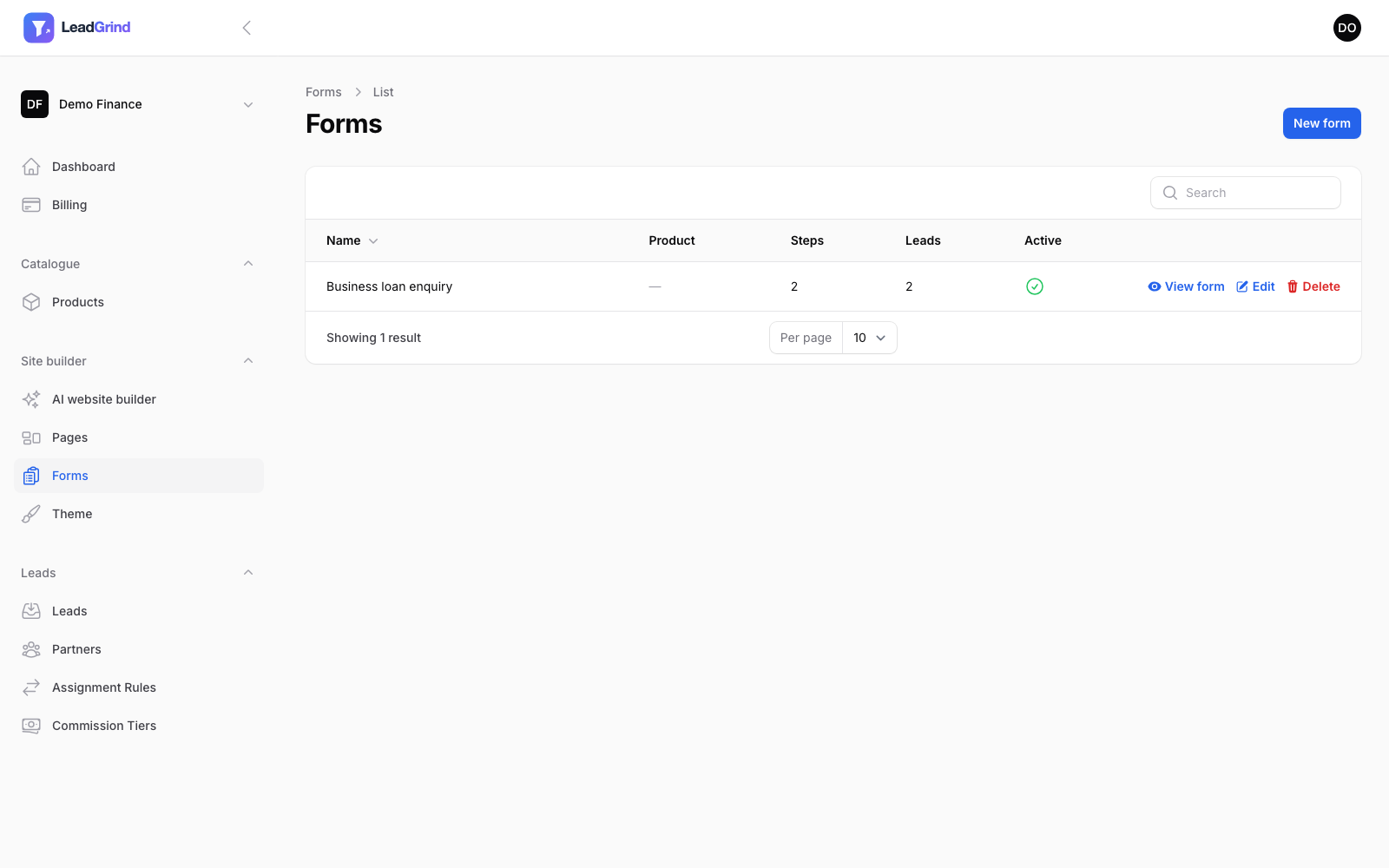Click the Commission Tiers banknote icon
This screenshot has height=868, width=1389.
[31, 726]
